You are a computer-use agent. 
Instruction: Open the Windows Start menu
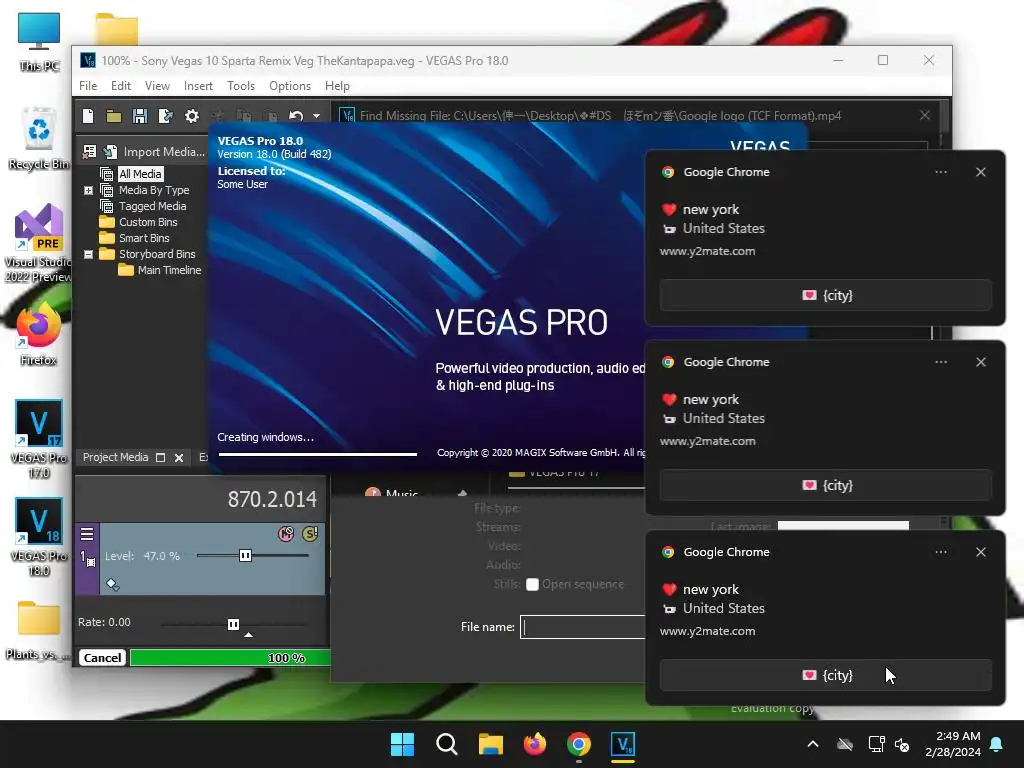tap(402, 744)
